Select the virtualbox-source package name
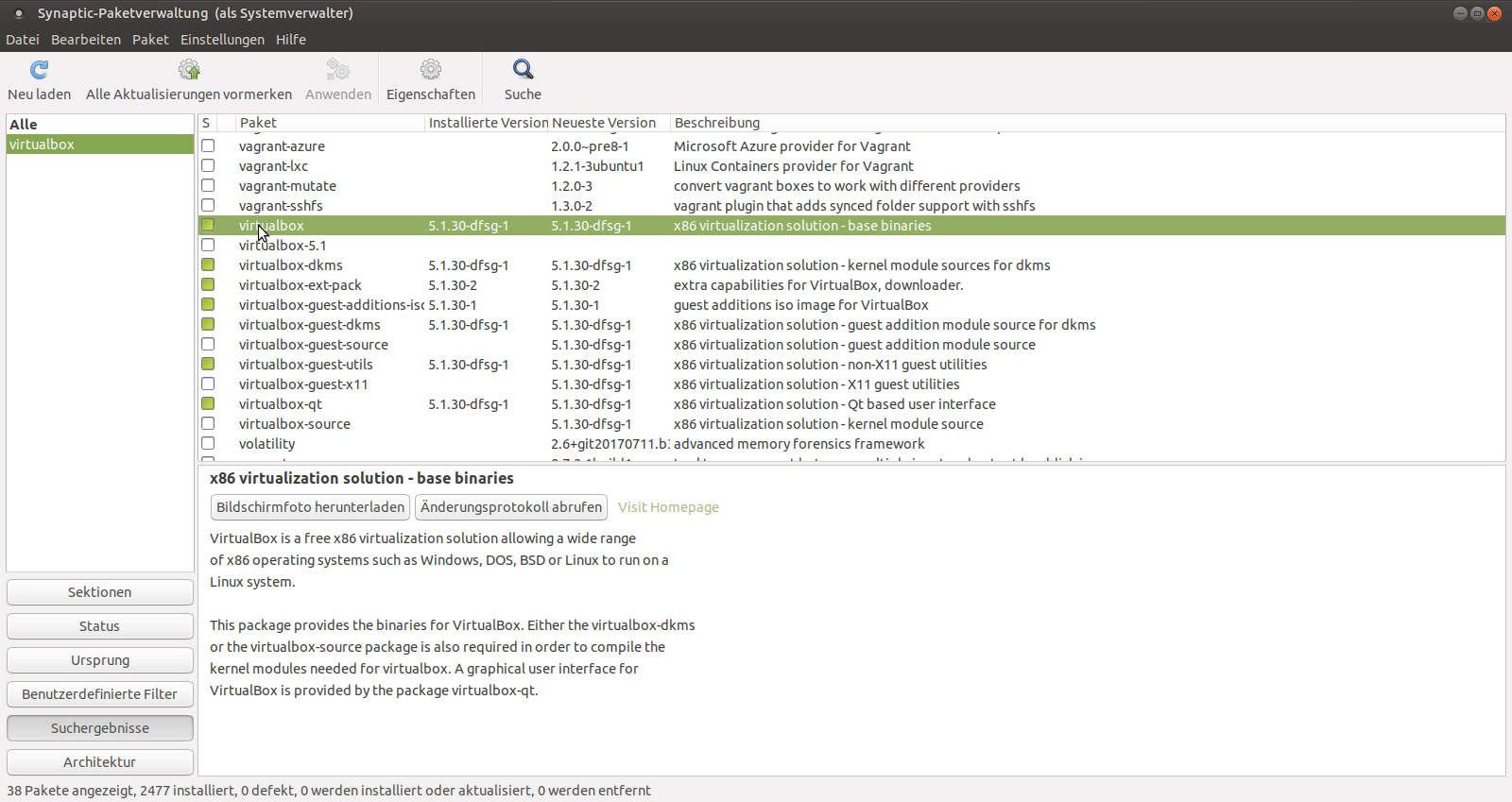 (295, 424)
